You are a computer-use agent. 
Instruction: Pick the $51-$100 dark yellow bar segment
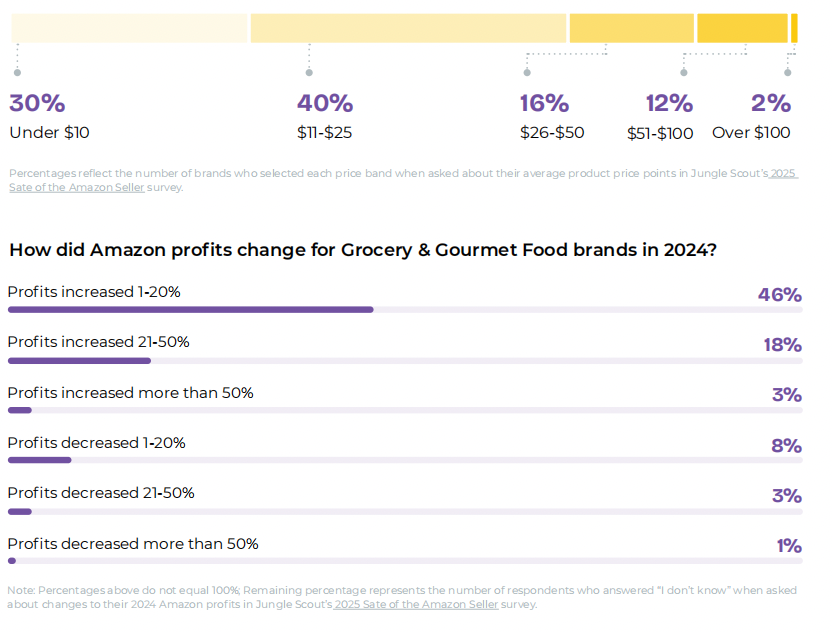tap(742, 28)
